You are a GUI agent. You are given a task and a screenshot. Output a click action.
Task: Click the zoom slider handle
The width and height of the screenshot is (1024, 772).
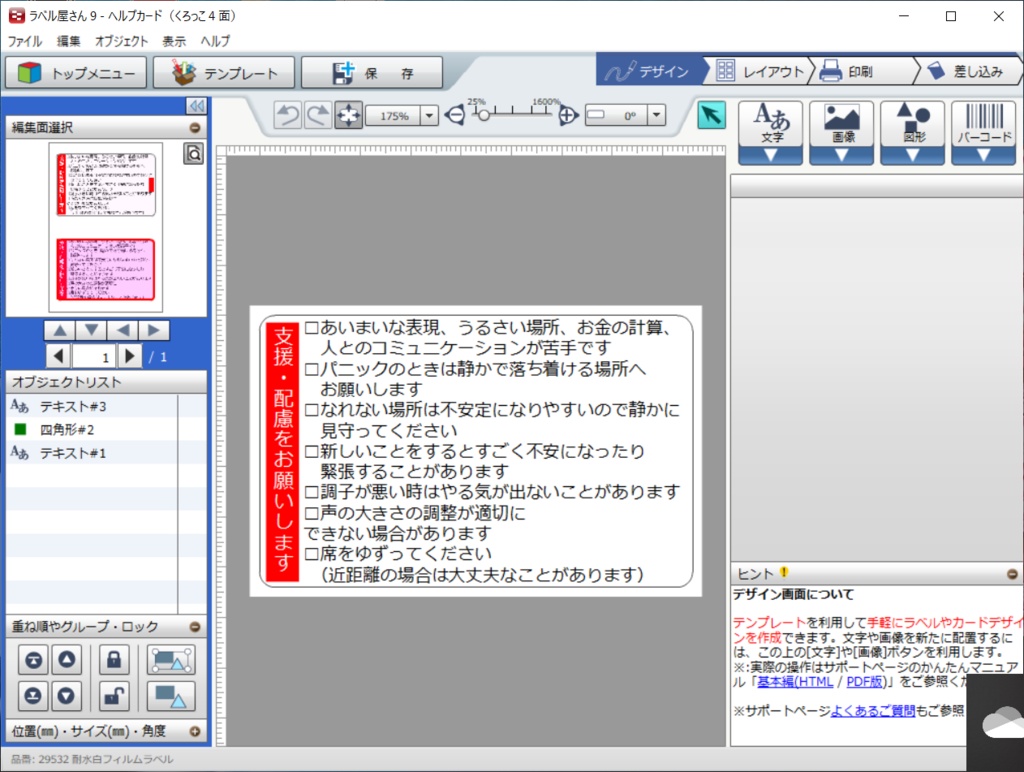pyautogui.click(x=483, y=116)
